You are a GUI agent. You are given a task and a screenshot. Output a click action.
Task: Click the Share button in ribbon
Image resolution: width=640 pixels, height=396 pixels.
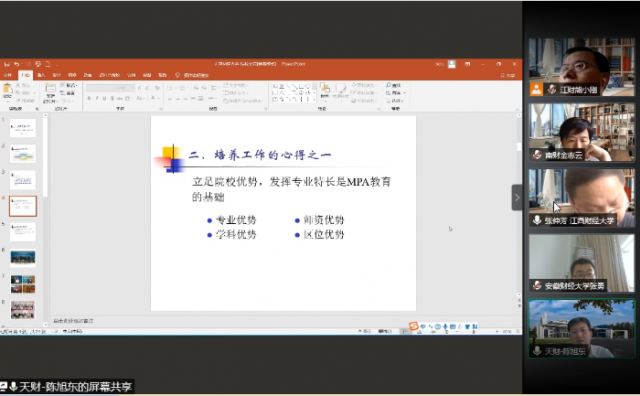click(x=508, y=75)
